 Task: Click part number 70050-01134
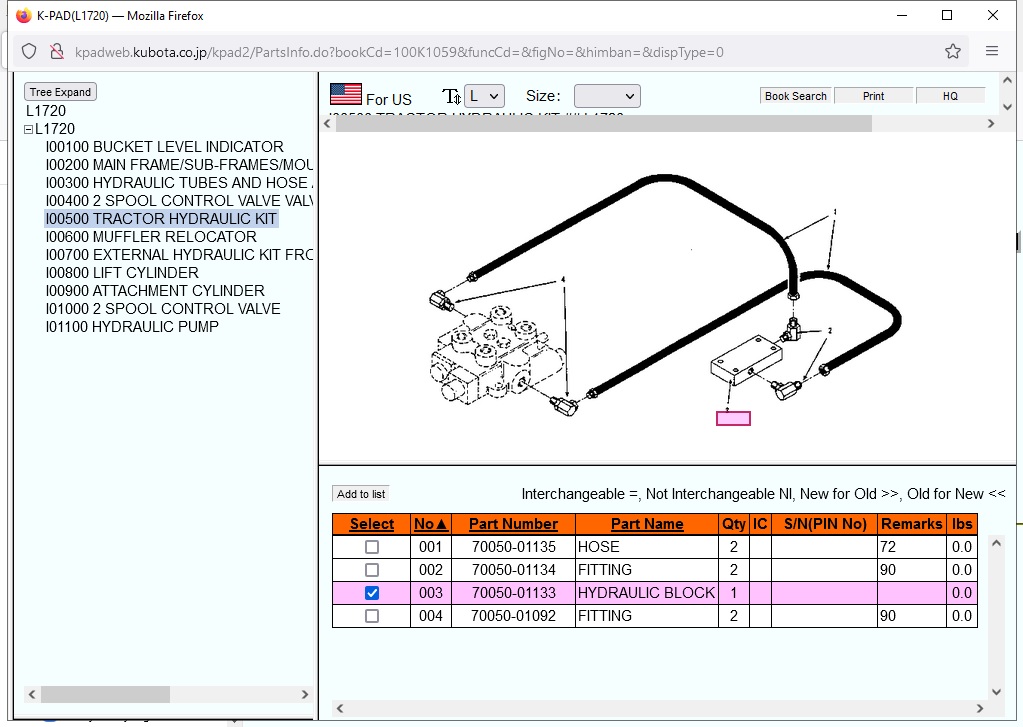[x=513, y=570]
